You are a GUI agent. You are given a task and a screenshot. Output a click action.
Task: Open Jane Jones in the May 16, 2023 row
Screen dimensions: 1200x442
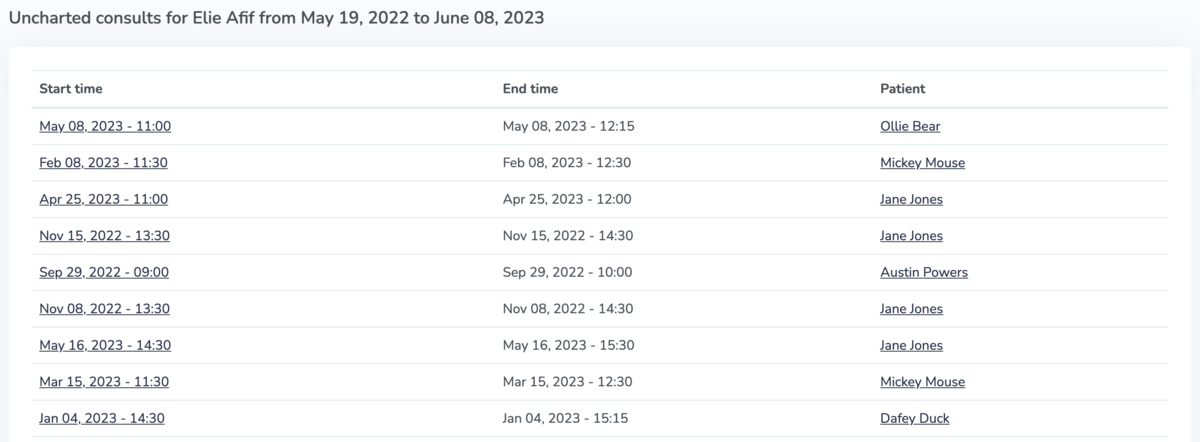click(911, 346)
